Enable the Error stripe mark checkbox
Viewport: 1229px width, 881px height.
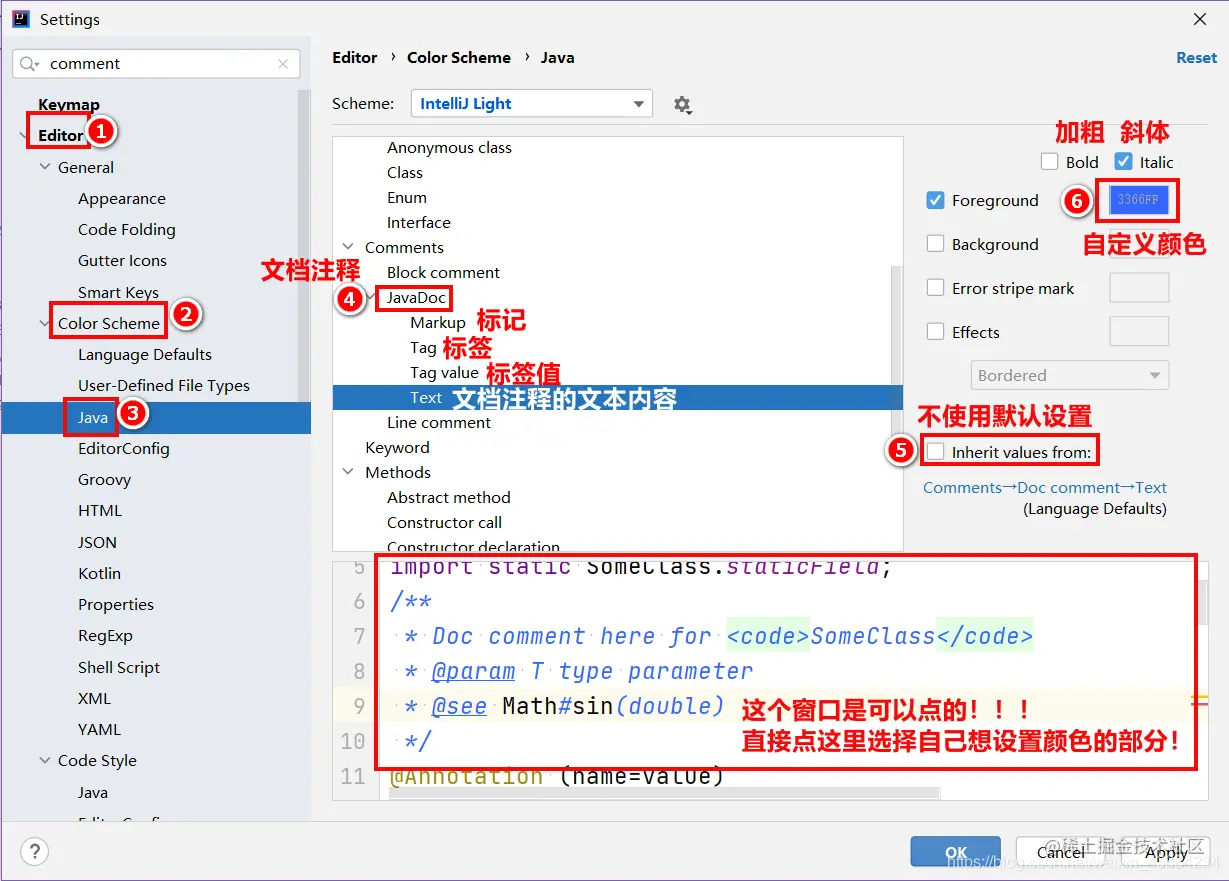tap(935, 288)
